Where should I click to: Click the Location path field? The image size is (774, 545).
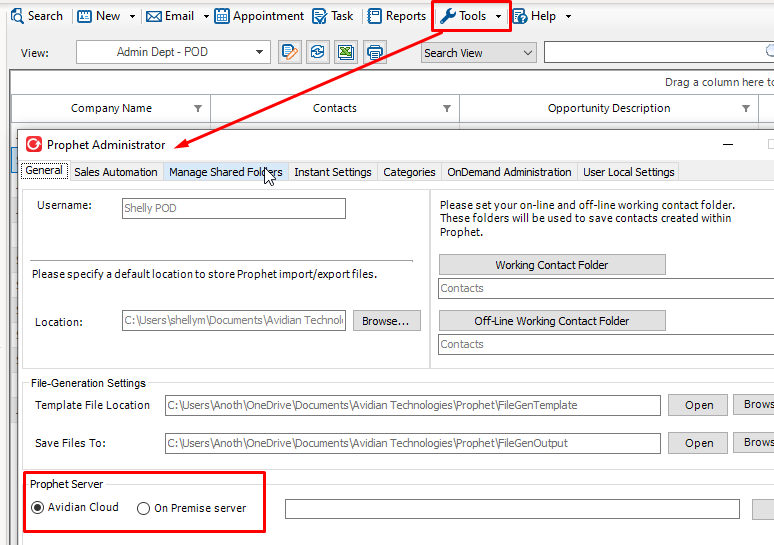point(233,320)
